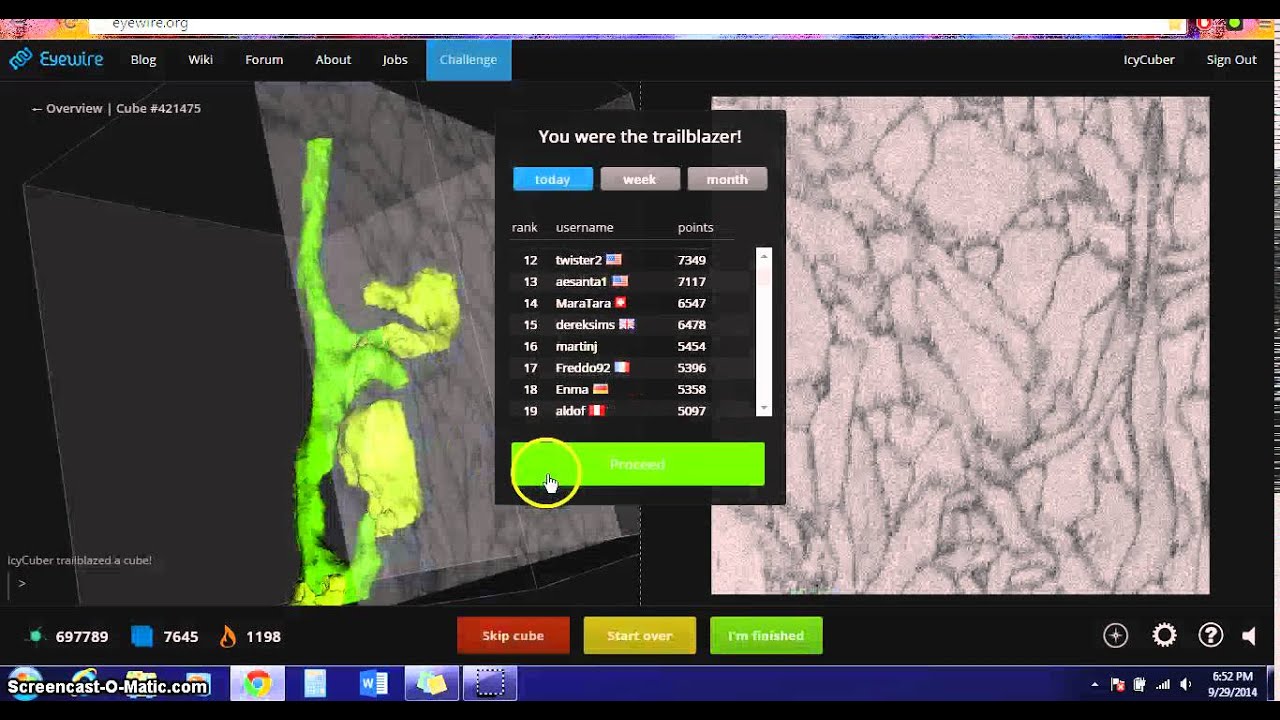Screen dimensions: 1280x720
Task: Click the system volume tray icon
Action: tap(1186, 685)
